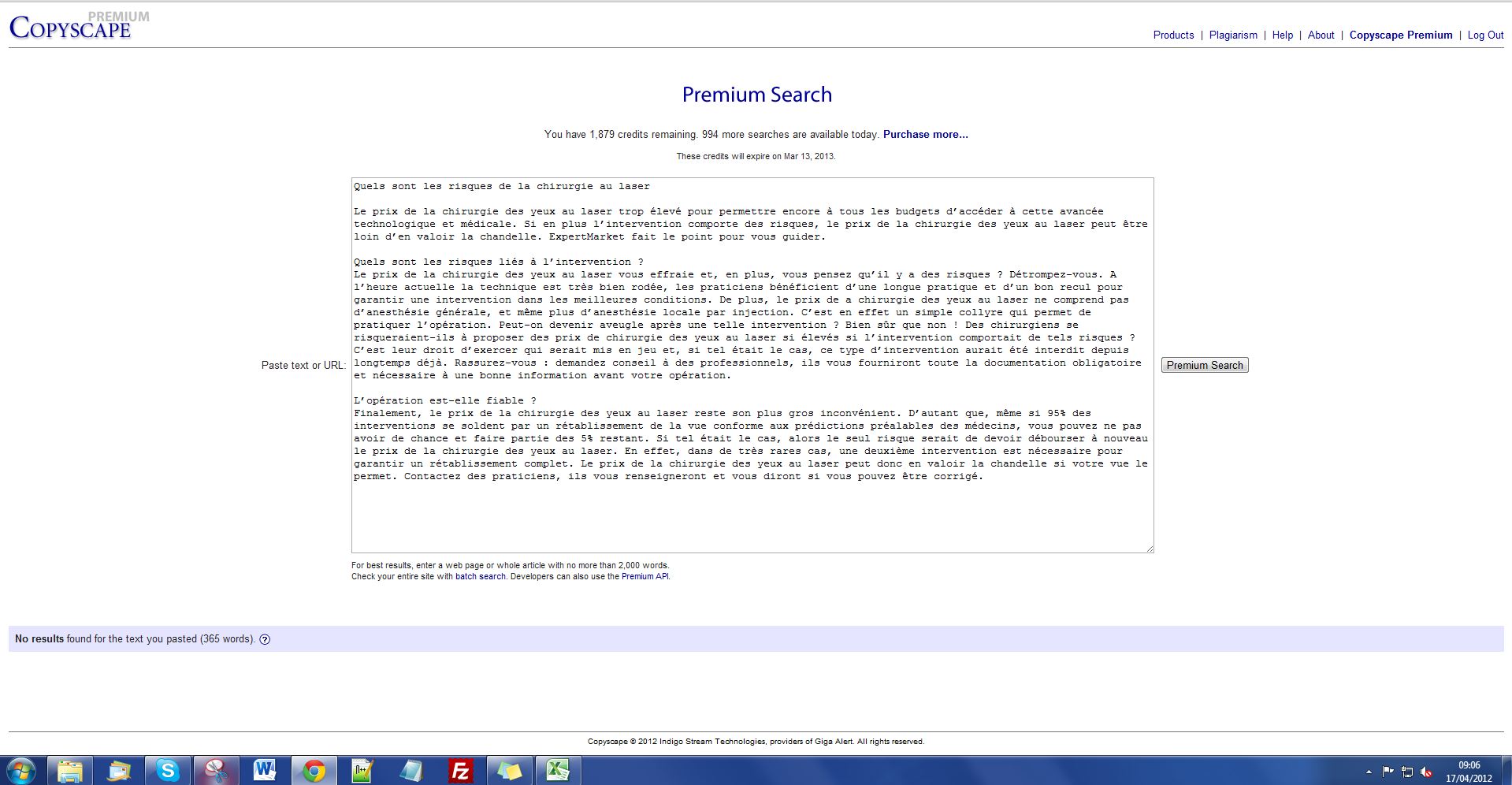Launch FileZilla from the taskbar

point(460,770)
